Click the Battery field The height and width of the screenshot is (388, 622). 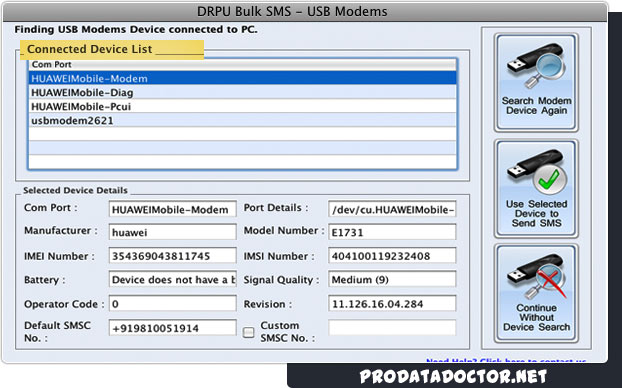tap(173, 279)
